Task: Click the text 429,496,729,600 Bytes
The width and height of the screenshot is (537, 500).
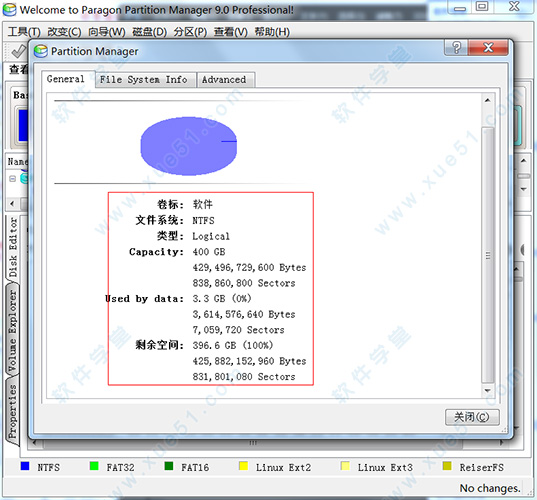Action: (x=249, y=267)
